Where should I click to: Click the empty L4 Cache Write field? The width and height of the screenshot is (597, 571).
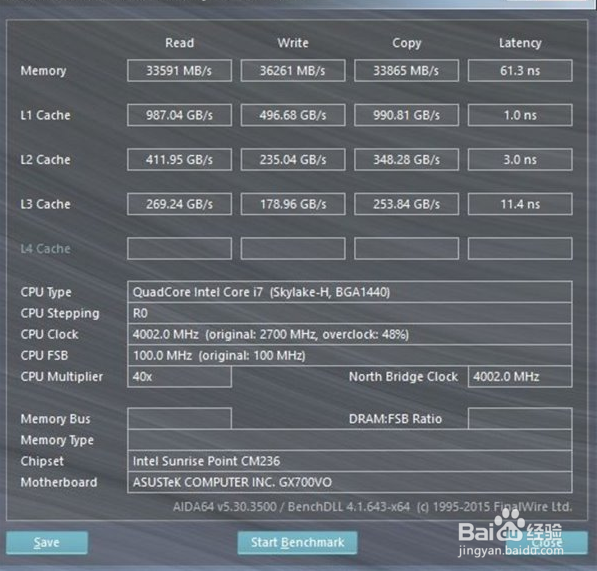tap(293, 249)
